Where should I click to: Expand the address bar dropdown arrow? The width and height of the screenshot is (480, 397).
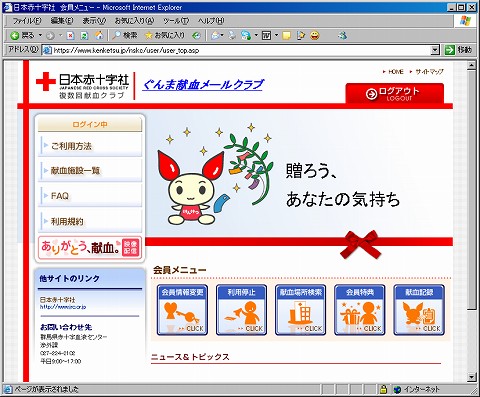click(435, 50)
